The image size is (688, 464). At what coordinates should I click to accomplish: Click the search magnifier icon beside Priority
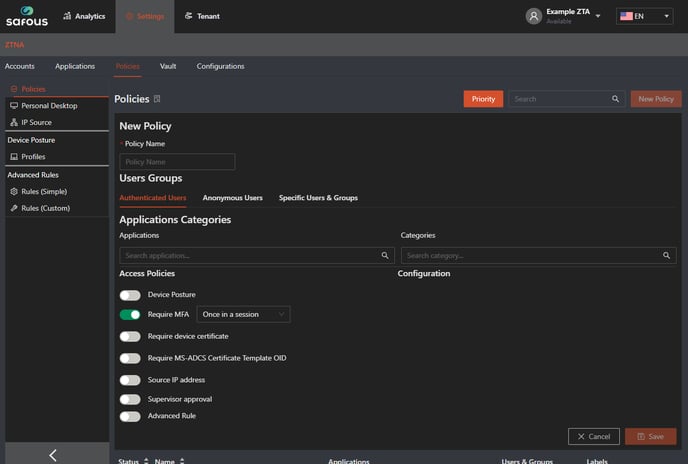tap(615, 99)
